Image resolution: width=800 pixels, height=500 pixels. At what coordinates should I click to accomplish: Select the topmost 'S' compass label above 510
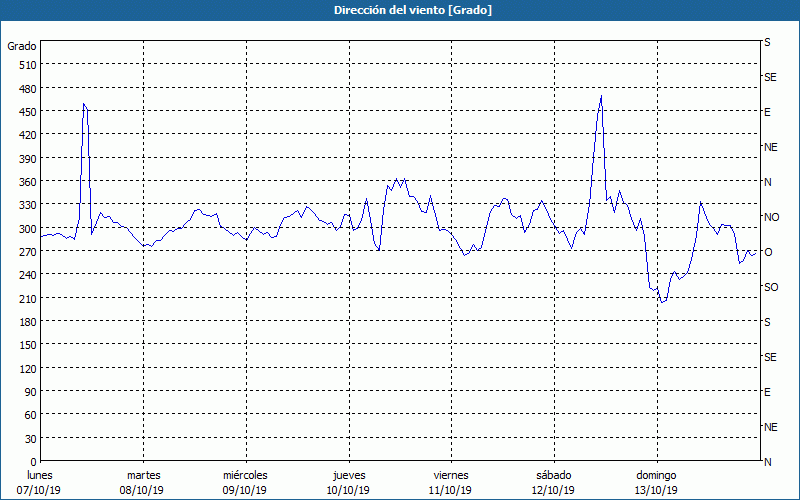pyautogui.click(x=767, y=42)
